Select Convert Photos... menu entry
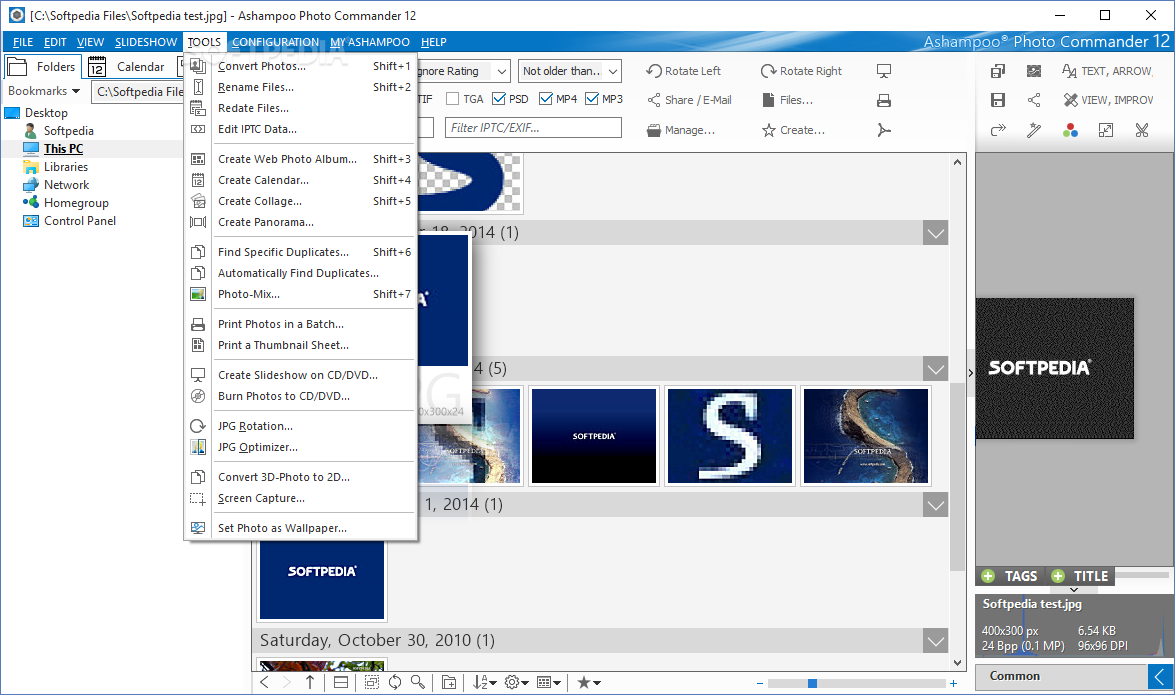The image size is (1175, 695). coord(300,66)
